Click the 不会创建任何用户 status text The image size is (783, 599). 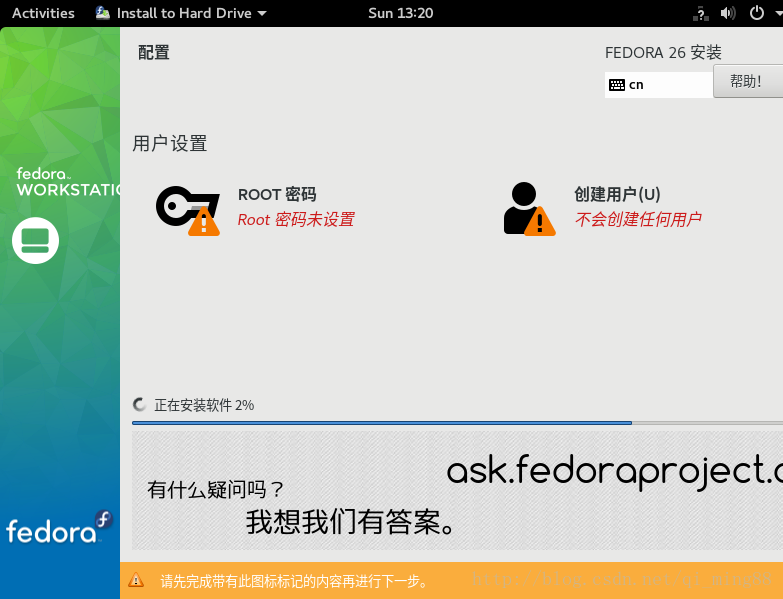click(638, 219)
